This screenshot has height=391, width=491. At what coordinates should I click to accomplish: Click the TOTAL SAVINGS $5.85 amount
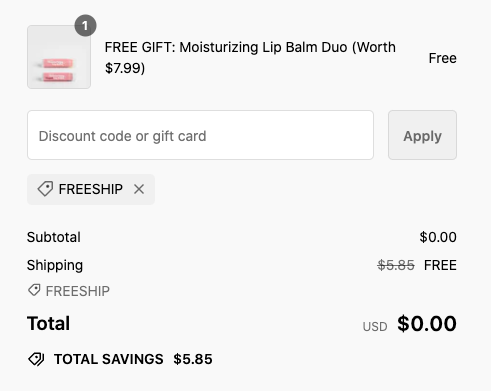pos(193,359)
